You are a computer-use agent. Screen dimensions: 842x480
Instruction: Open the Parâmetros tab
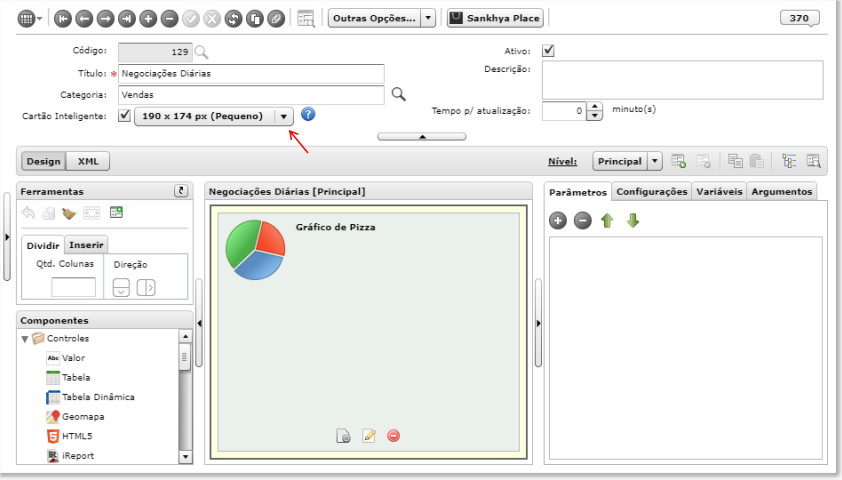pos(578,192)
